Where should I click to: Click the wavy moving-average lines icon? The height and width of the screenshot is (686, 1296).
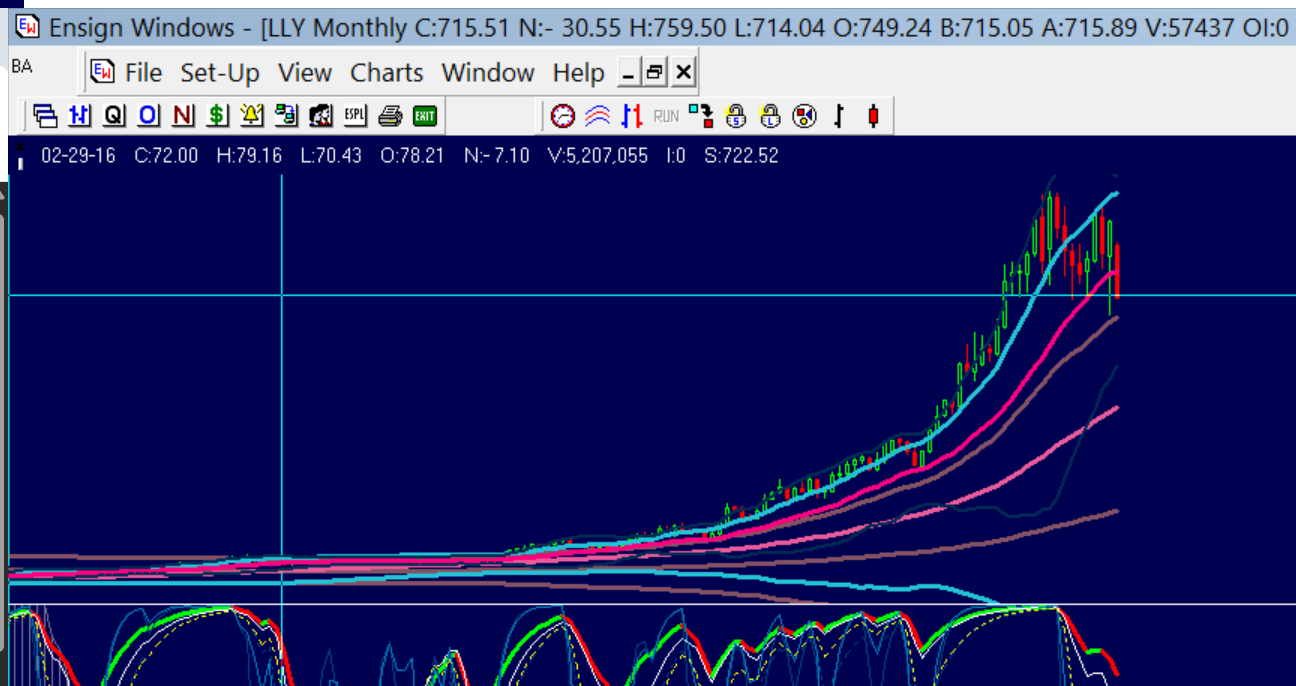597,116
